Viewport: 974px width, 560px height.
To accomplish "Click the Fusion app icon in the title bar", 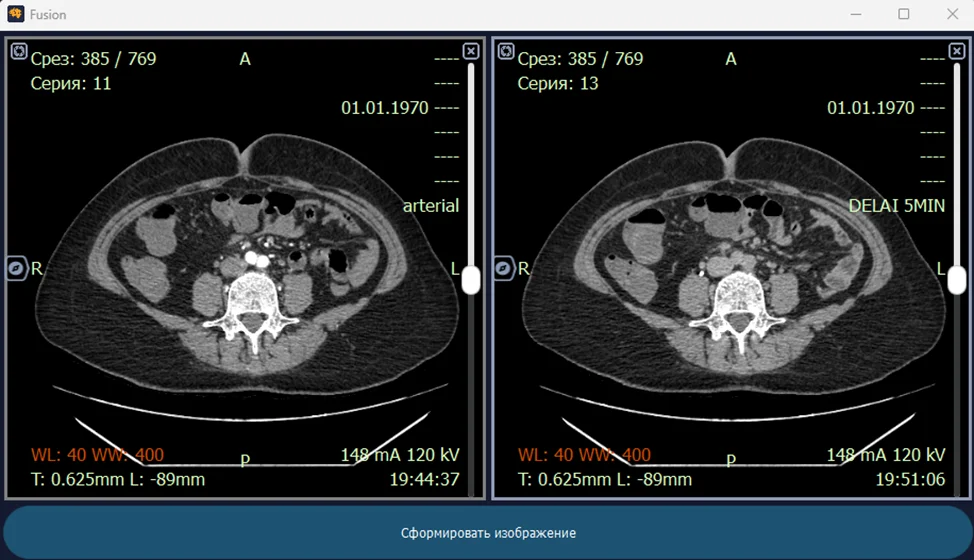I will pos(16,15).
